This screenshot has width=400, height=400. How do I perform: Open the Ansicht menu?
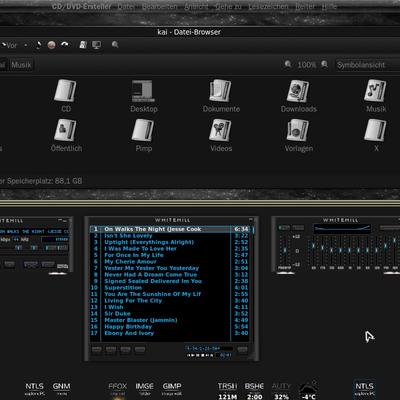tap(196, 6)
